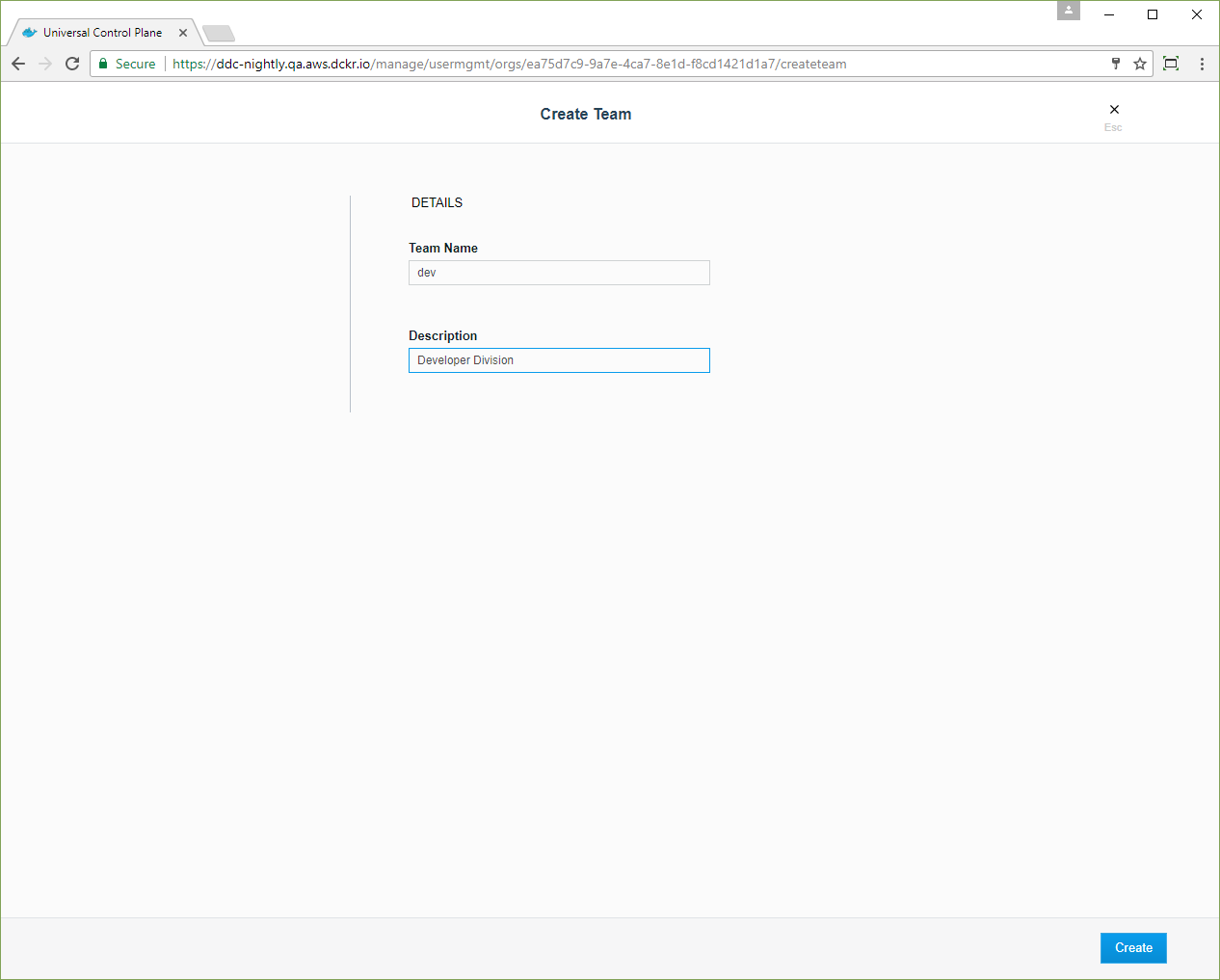Open the Chrome three-dot menu

coord(1202,64)
